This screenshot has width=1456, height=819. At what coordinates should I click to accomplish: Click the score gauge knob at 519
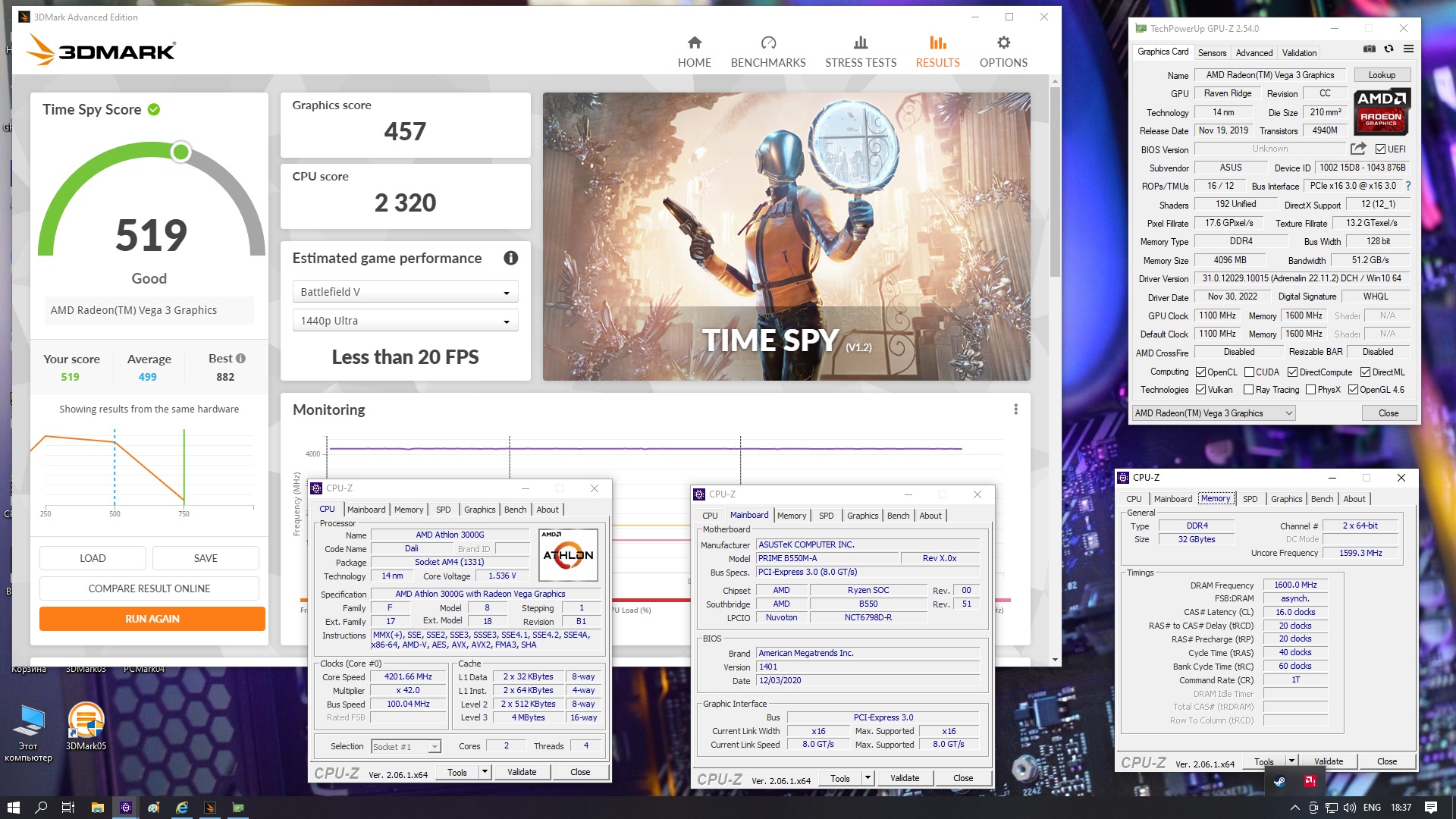[x=180, y=152]
